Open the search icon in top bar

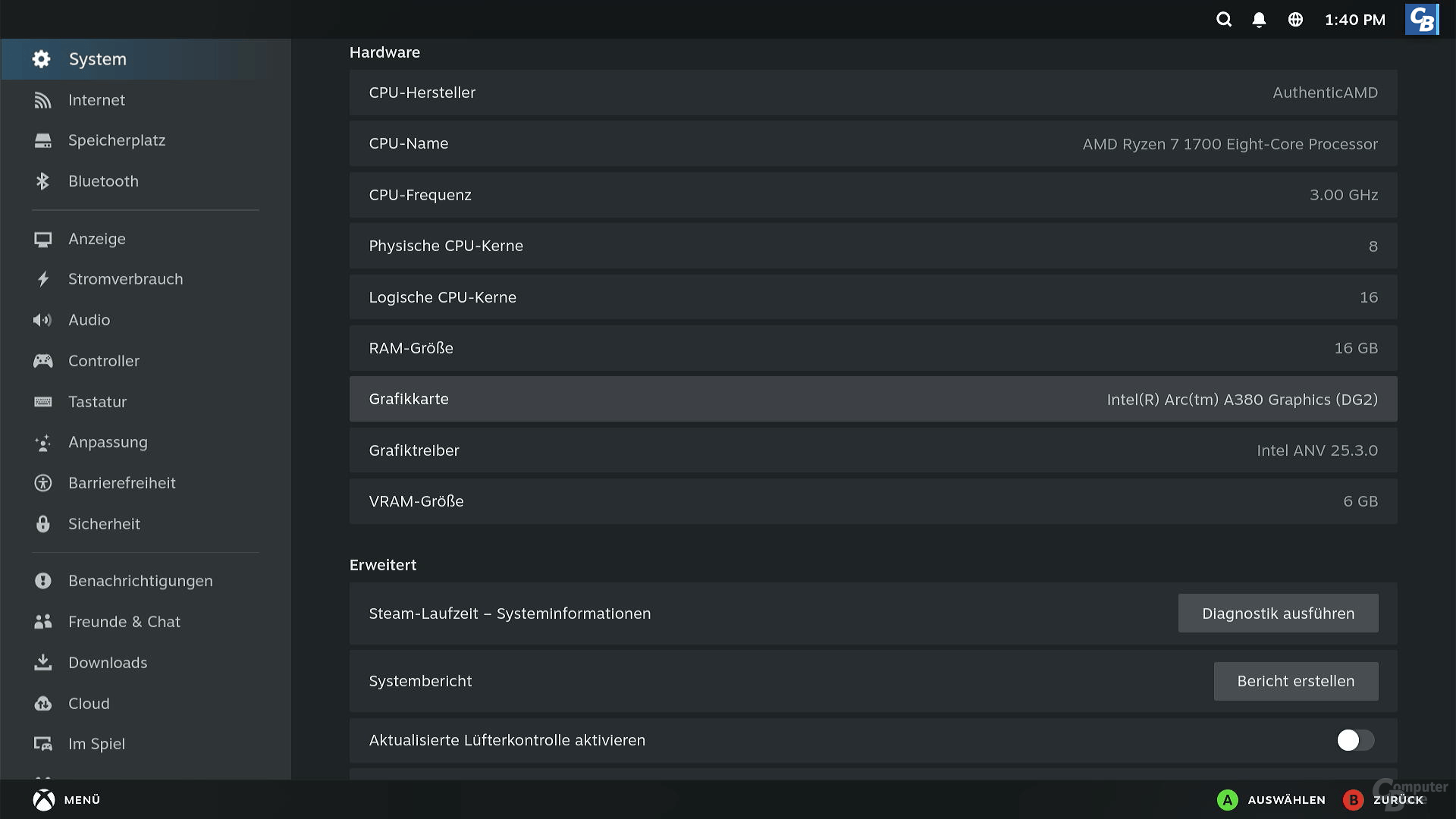1224,20
